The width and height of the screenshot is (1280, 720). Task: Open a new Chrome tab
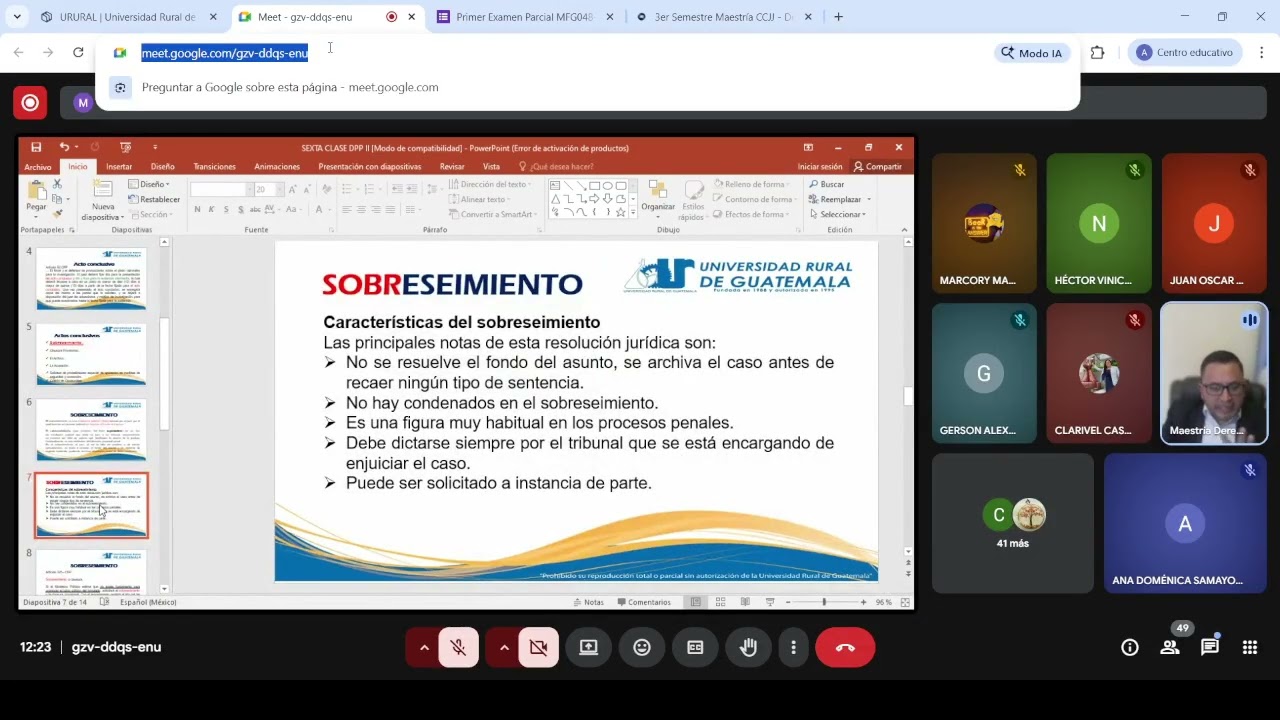coord(838,17)
